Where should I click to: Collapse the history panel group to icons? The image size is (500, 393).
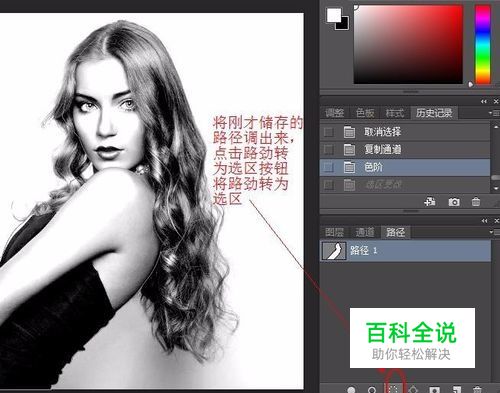pyautogui.click(x=484, y=102)
